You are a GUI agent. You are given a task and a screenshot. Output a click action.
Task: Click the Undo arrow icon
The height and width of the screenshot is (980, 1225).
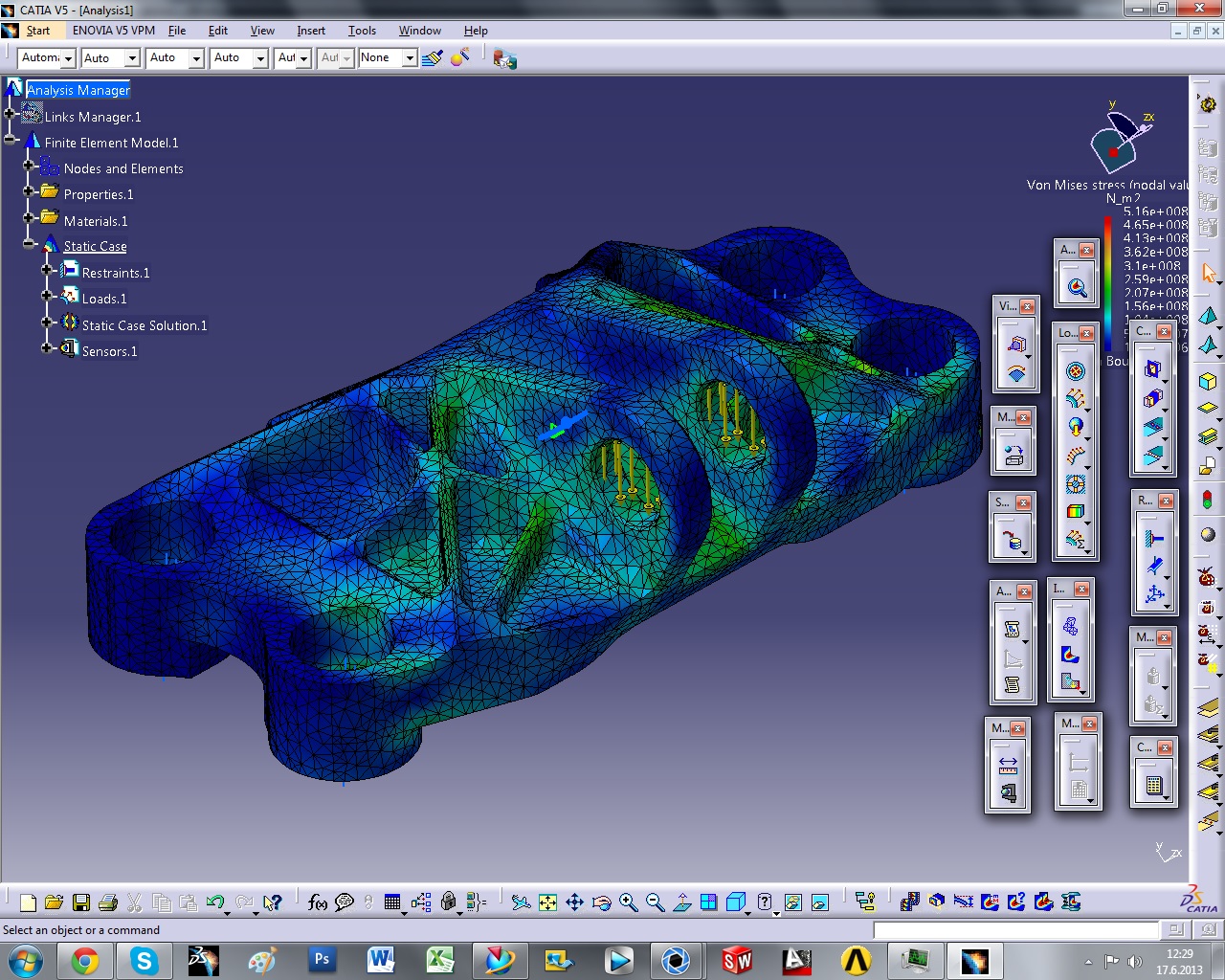[x=215, y=902]
